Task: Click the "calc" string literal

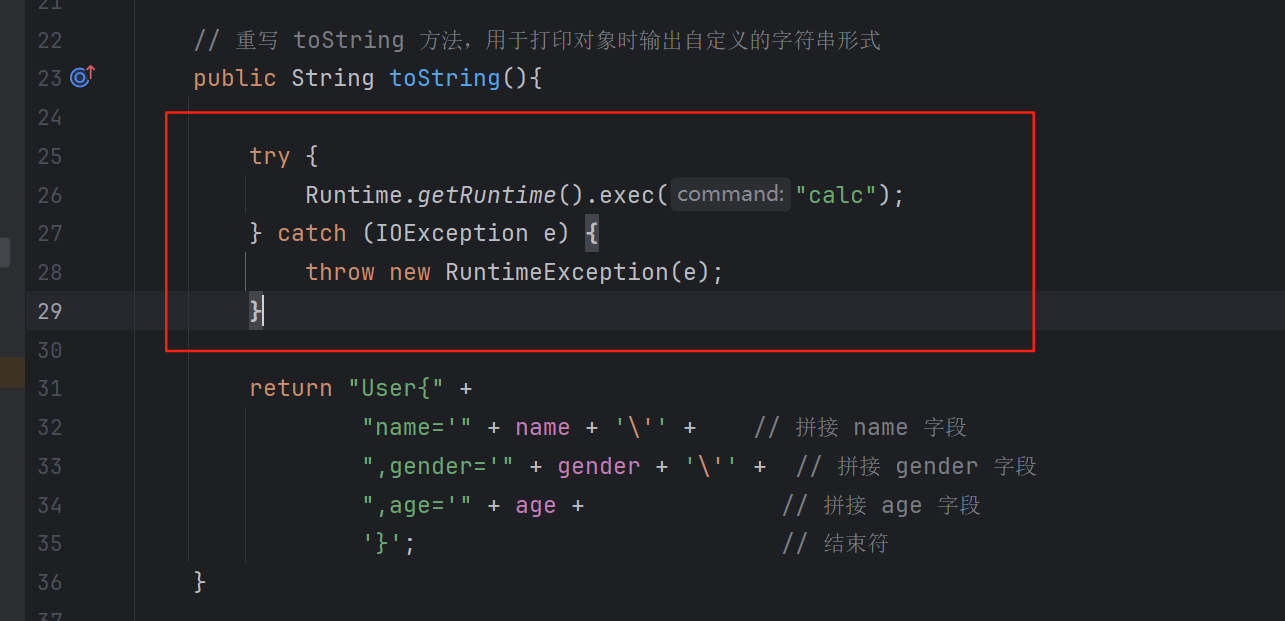Action: [x=836, y=195]
